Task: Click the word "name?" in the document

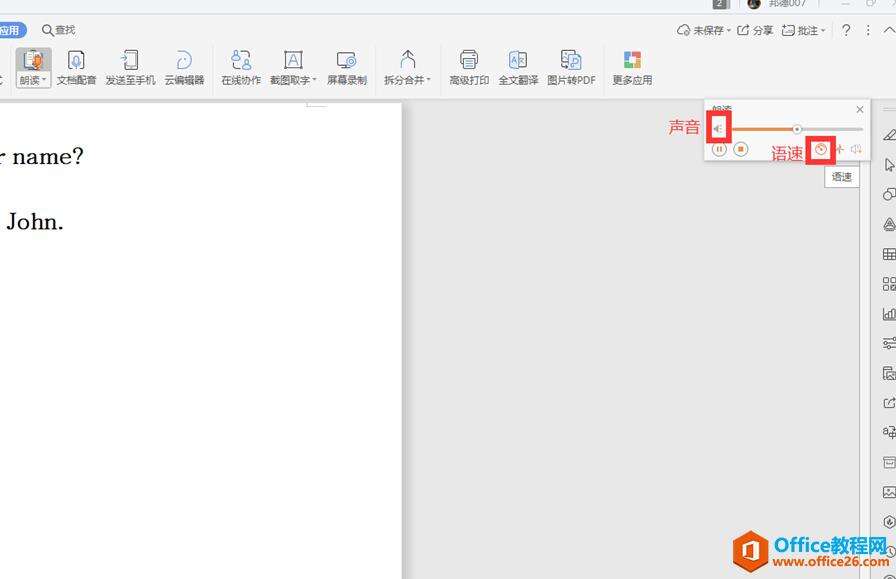Action: pos(48,156)
